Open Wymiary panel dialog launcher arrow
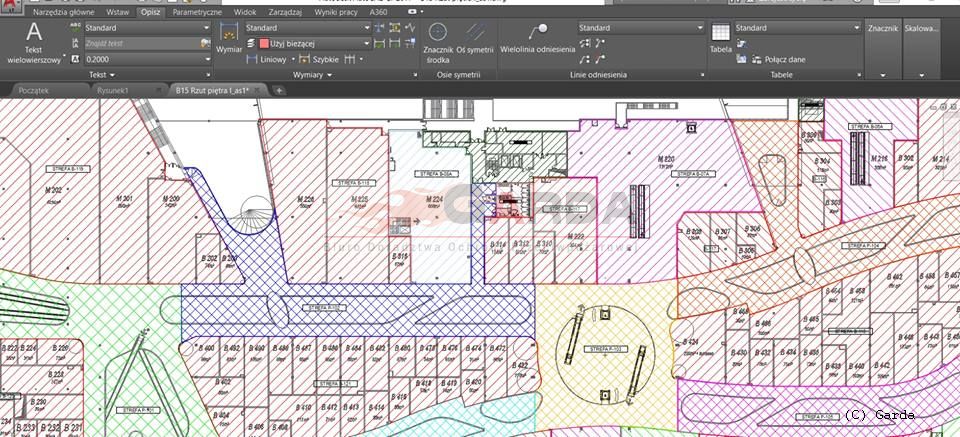The image size is (960, 437). coord(415,75)
